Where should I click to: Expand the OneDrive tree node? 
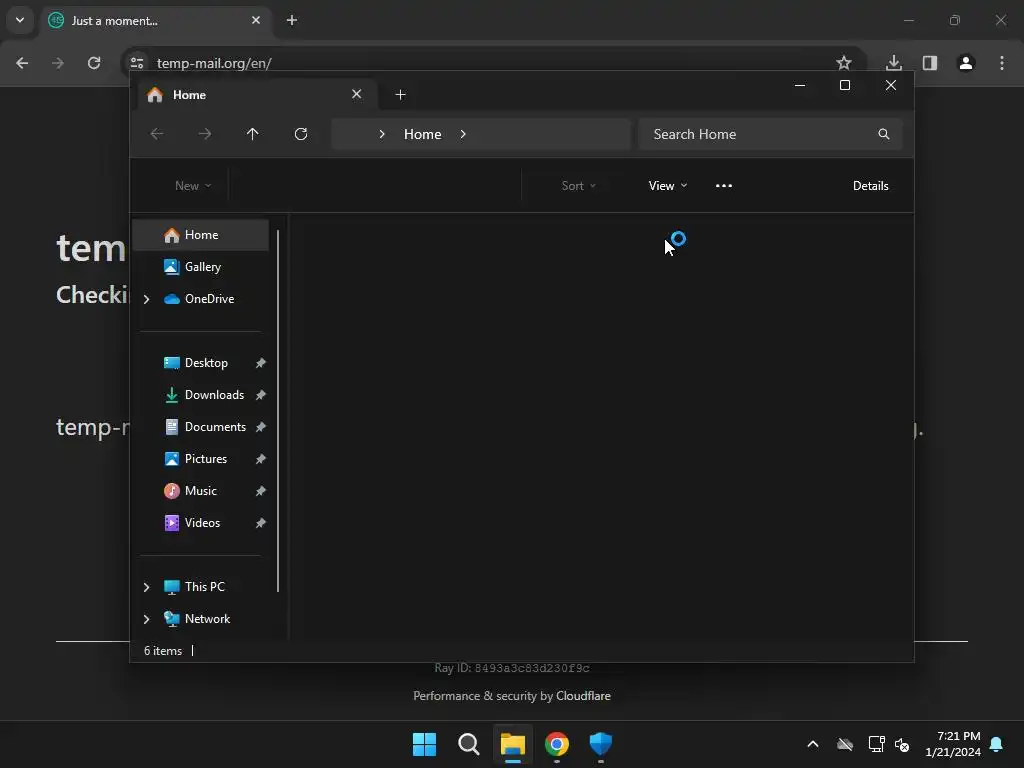point(146,299)
